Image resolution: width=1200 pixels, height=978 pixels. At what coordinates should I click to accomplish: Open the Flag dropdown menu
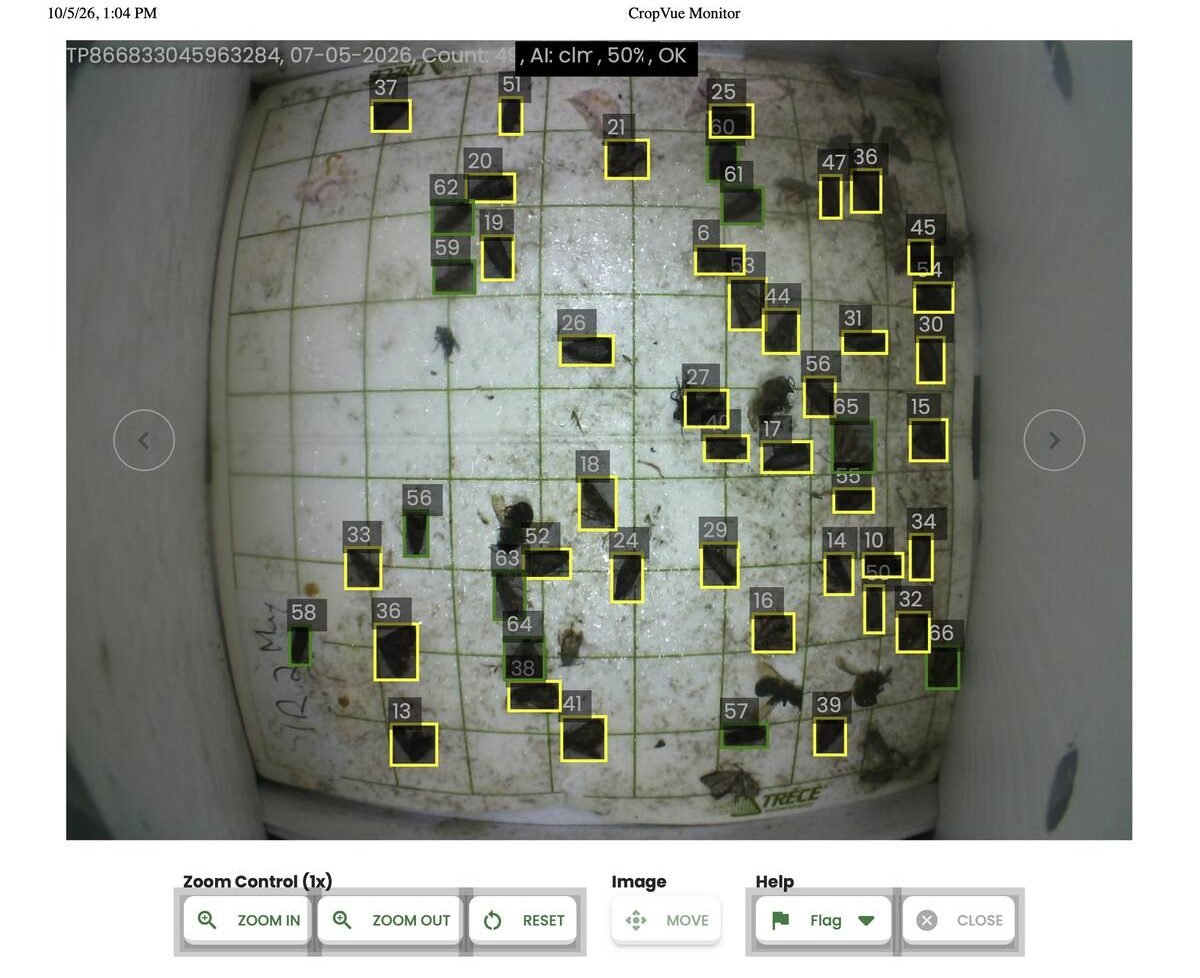pyautogui.click(x=823, y=920)
